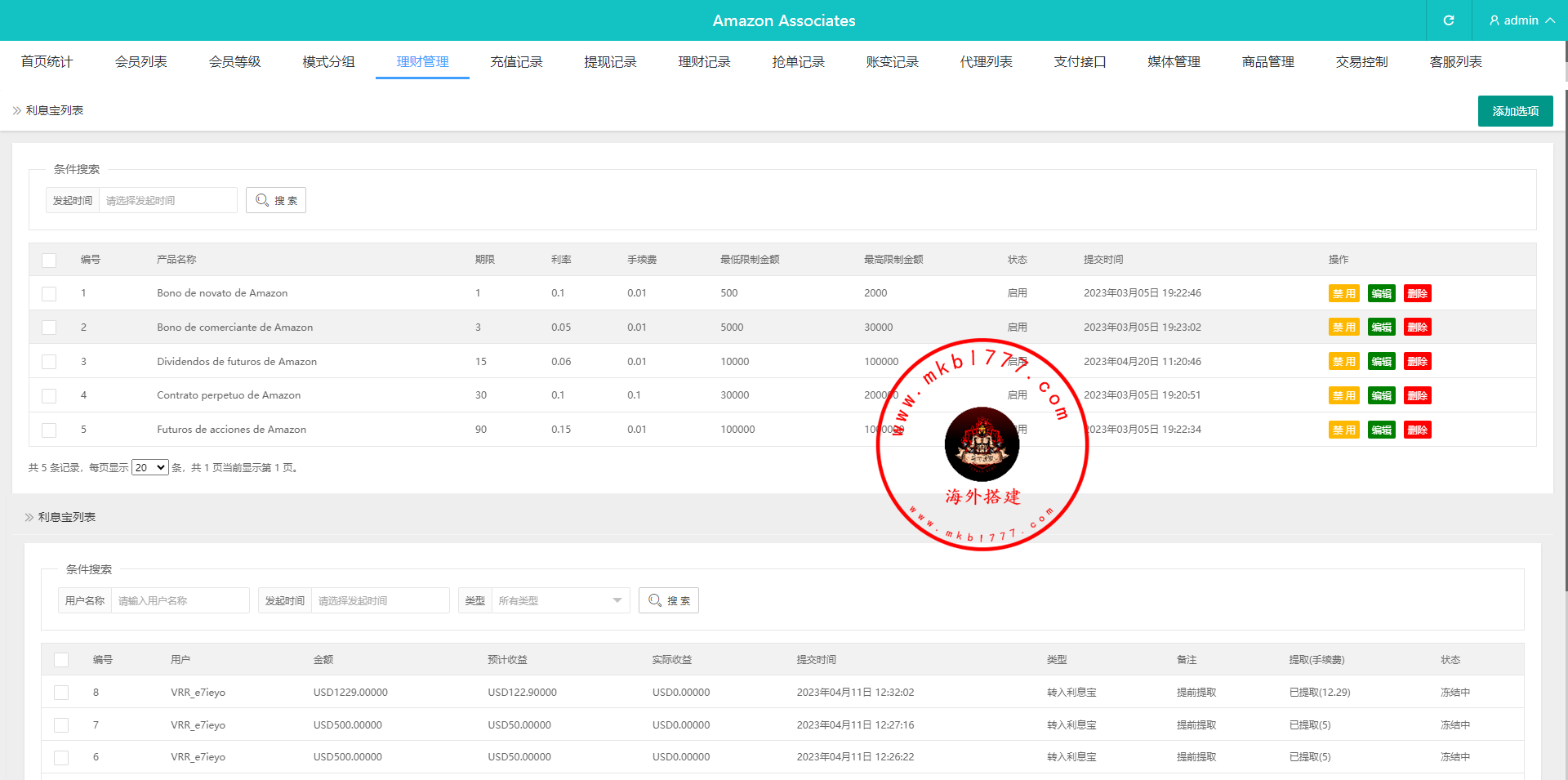Delete Bono de novato de Amazon
1568x780 pixels.
[x=1417, y=294]
